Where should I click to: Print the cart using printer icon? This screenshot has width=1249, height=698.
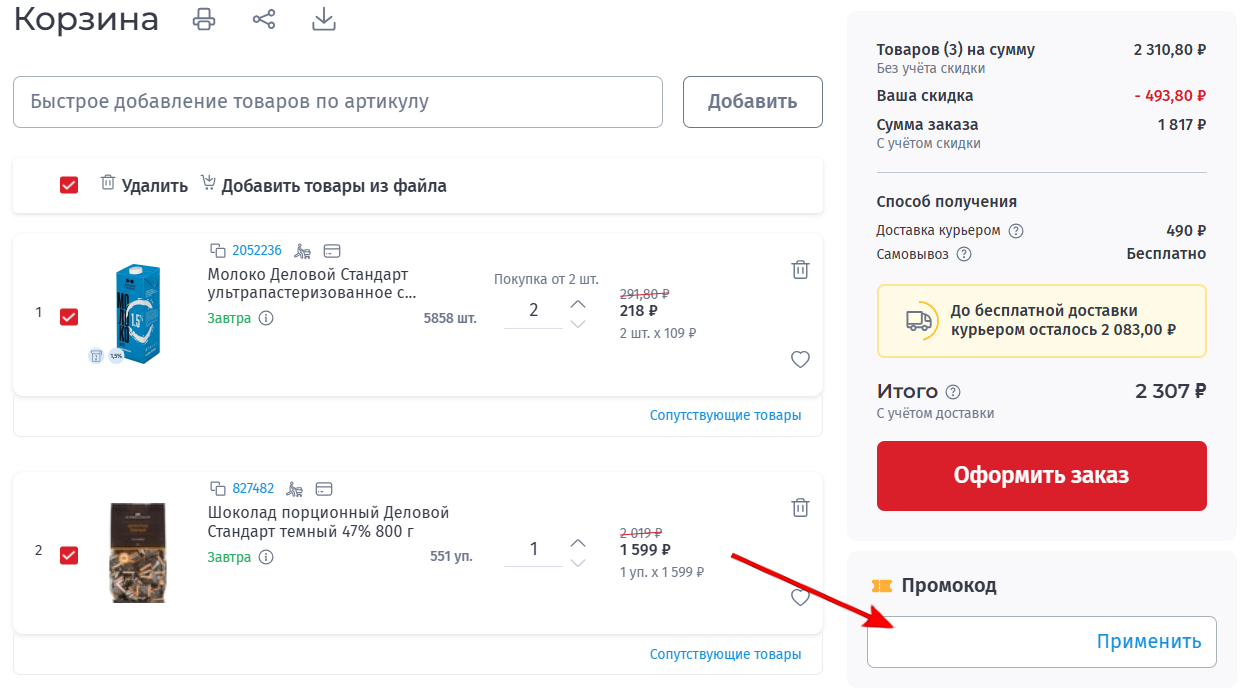point(204,19)
